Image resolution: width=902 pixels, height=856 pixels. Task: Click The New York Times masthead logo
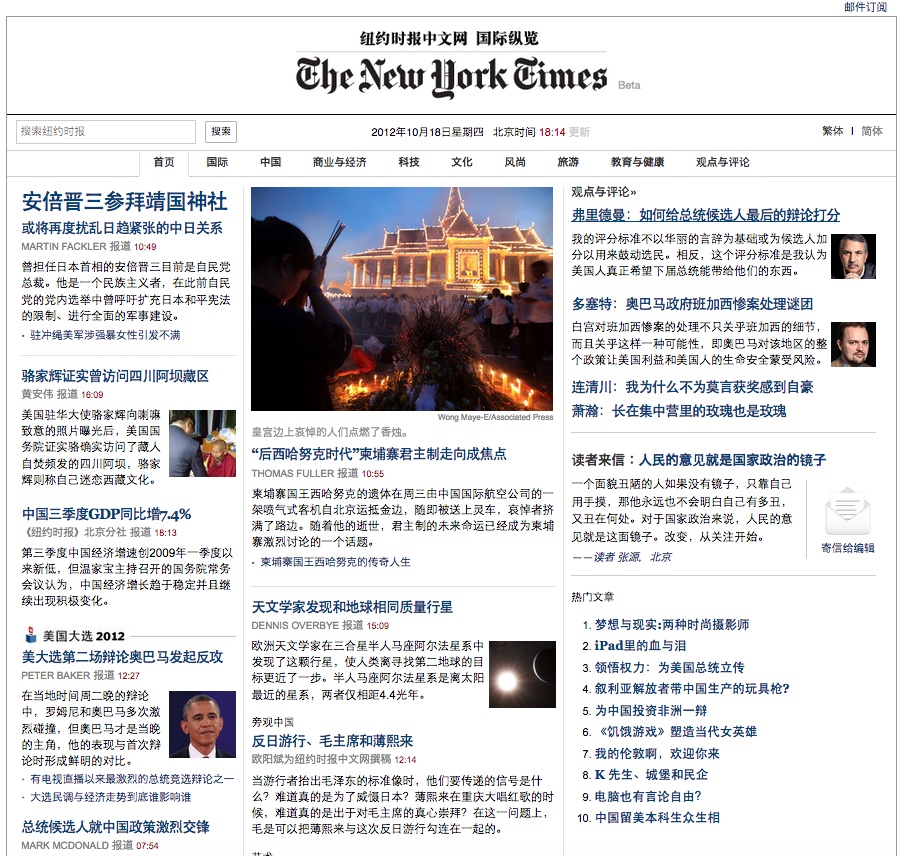point(450,73)
